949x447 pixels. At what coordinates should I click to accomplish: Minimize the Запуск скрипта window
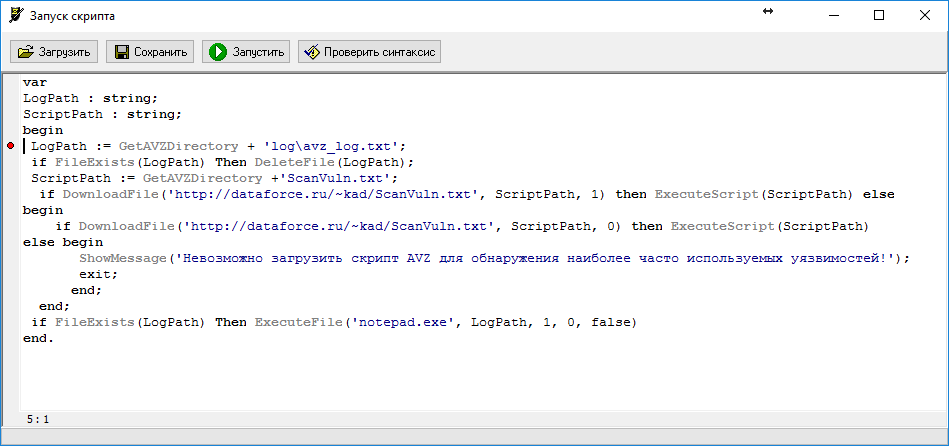833,15
